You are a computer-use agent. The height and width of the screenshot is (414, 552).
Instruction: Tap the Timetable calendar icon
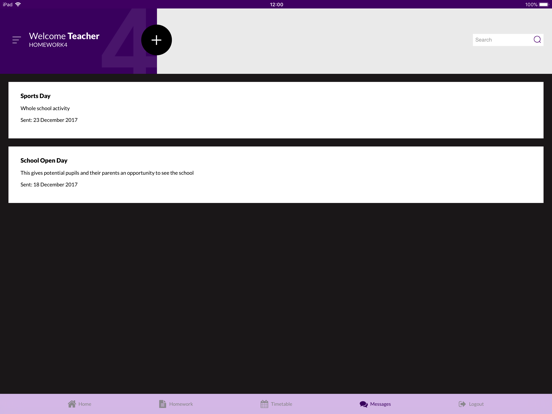pos(264,404)
